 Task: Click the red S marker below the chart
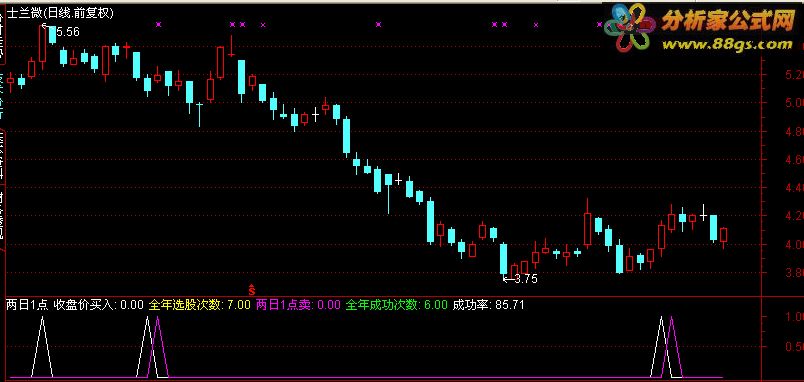pyautogui.click(x=251, y=289)
